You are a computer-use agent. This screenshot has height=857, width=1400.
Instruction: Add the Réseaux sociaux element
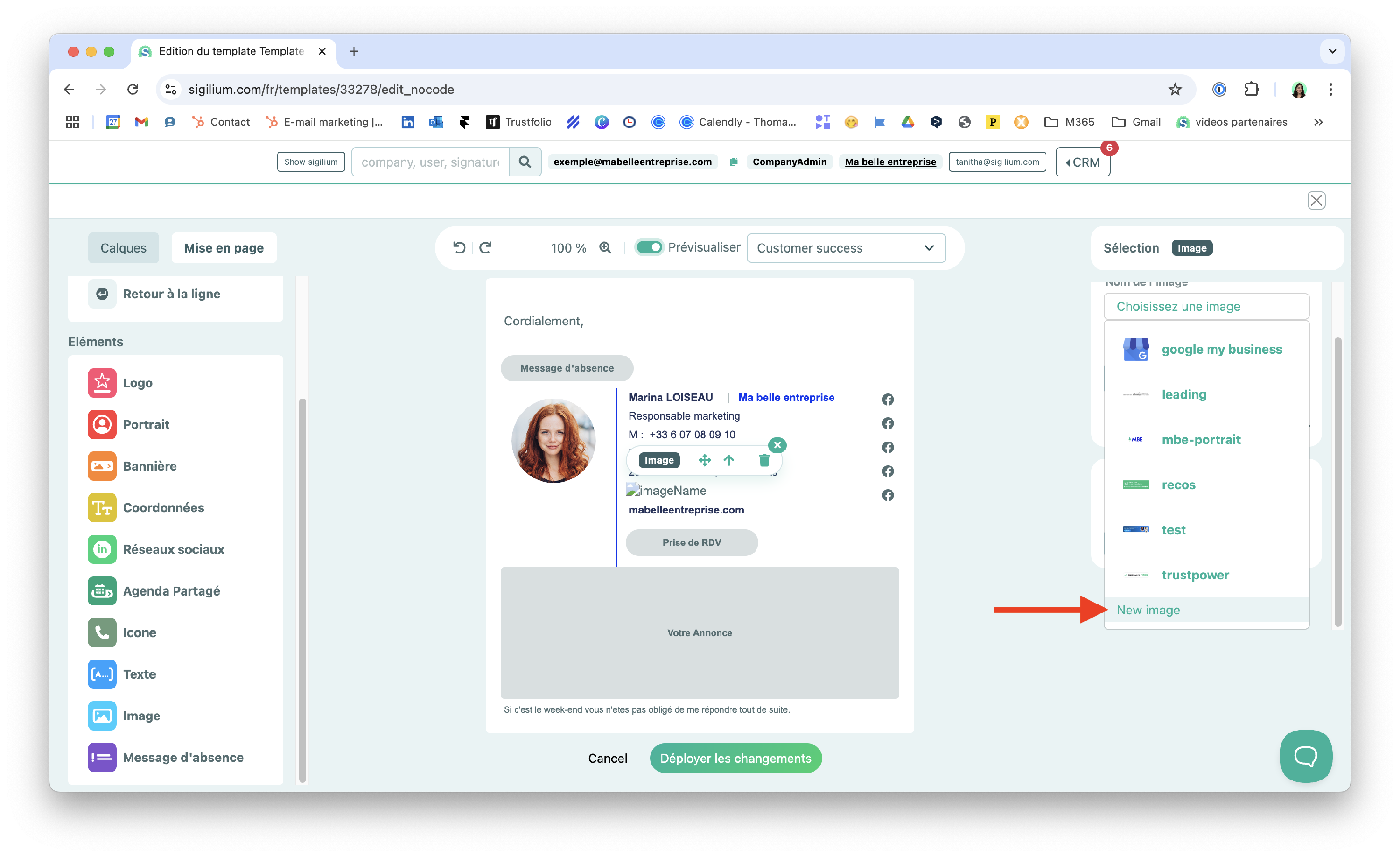click(x=173, y=549)
